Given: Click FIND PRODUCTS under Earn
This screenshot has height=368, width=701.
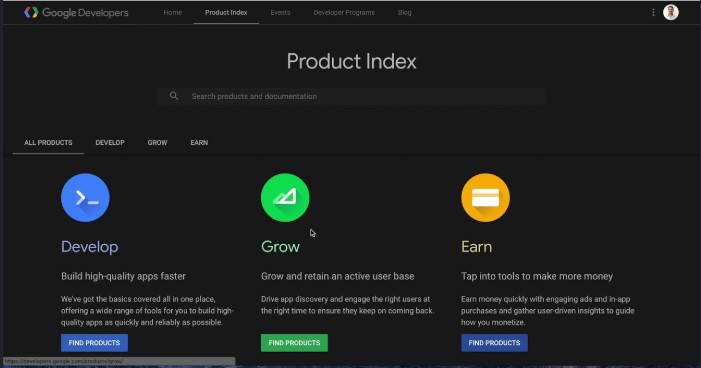Looking at the screenshot, I should (x=494, y=343).
